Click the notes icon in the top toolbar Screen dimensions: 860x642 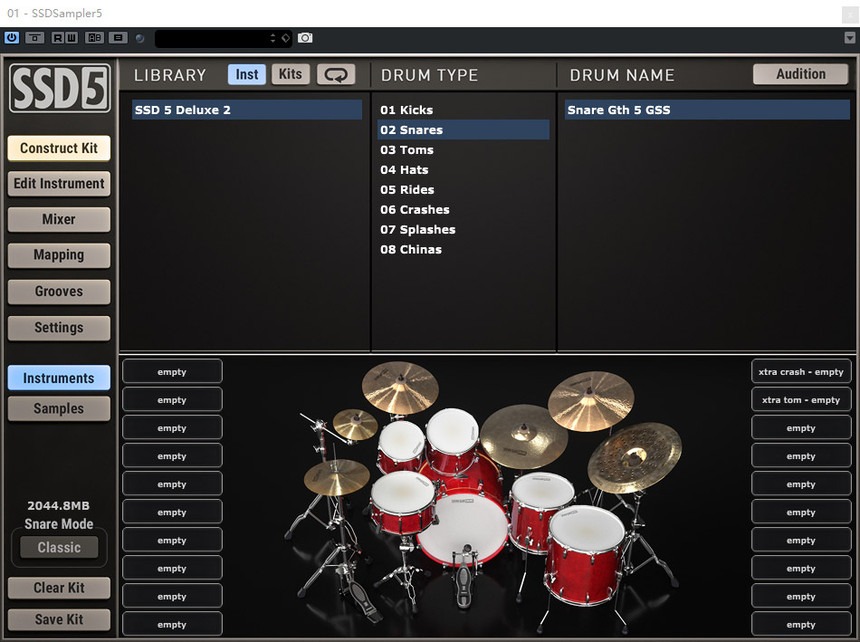117,38
